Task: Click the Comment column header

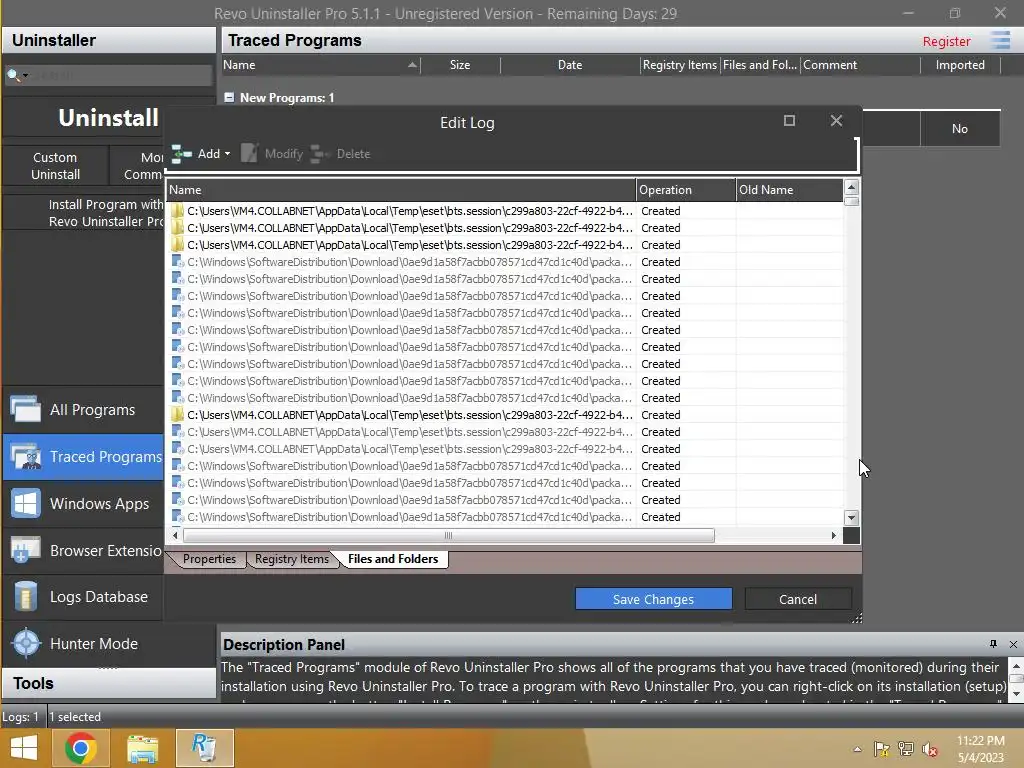Action: (x=859, y=65)
